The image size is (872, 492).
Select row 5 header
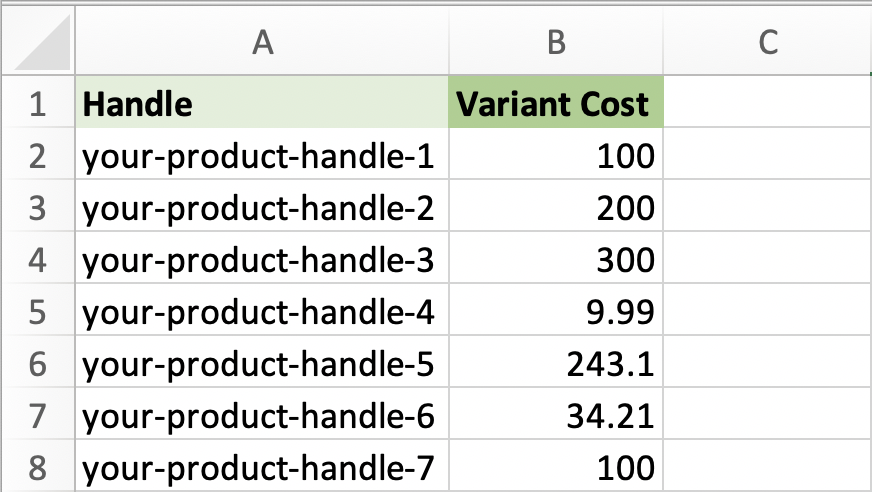[38, 310]
